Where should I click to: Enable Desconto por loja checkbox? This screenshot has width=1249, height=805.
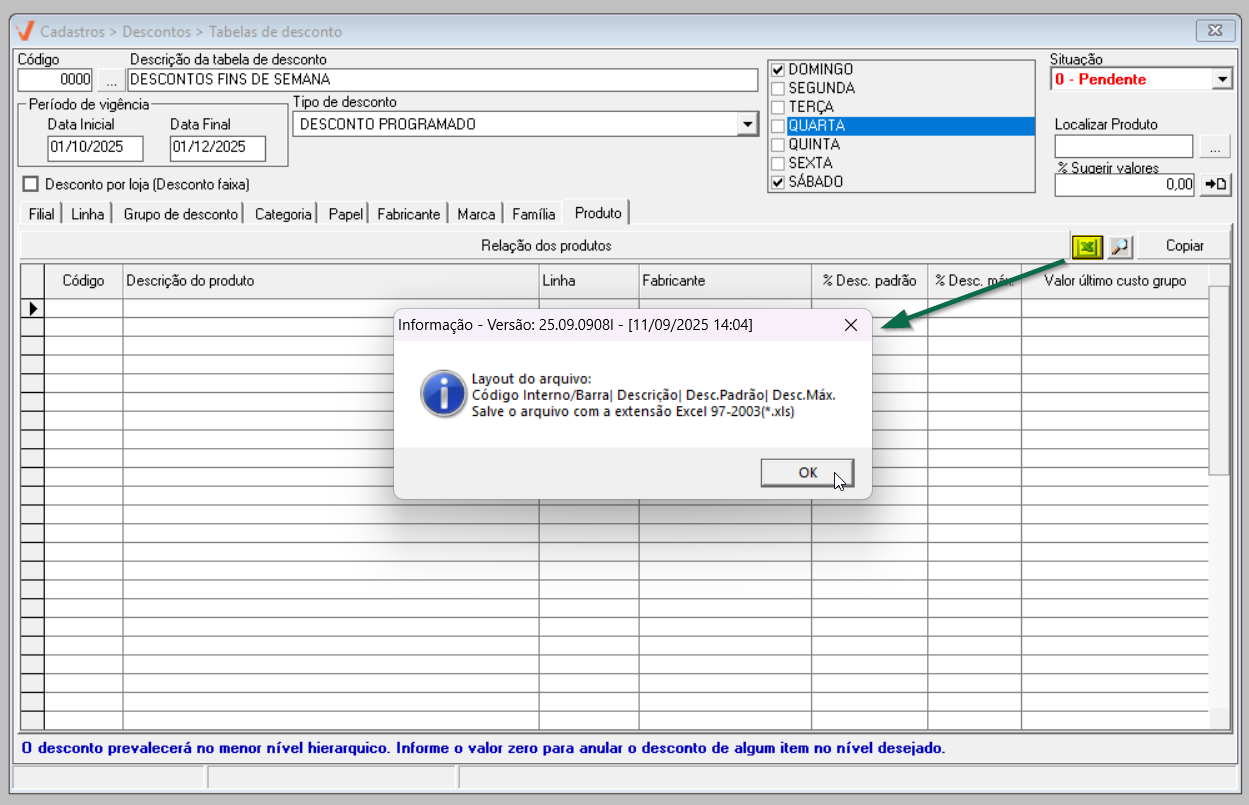pyautogui.click(x=30, y=184)
